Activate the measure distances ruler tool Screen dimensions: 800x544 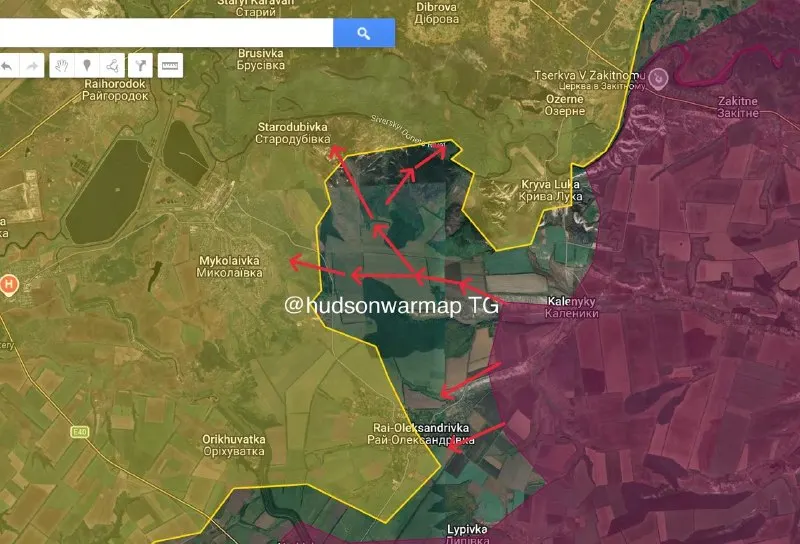[170, 66]
